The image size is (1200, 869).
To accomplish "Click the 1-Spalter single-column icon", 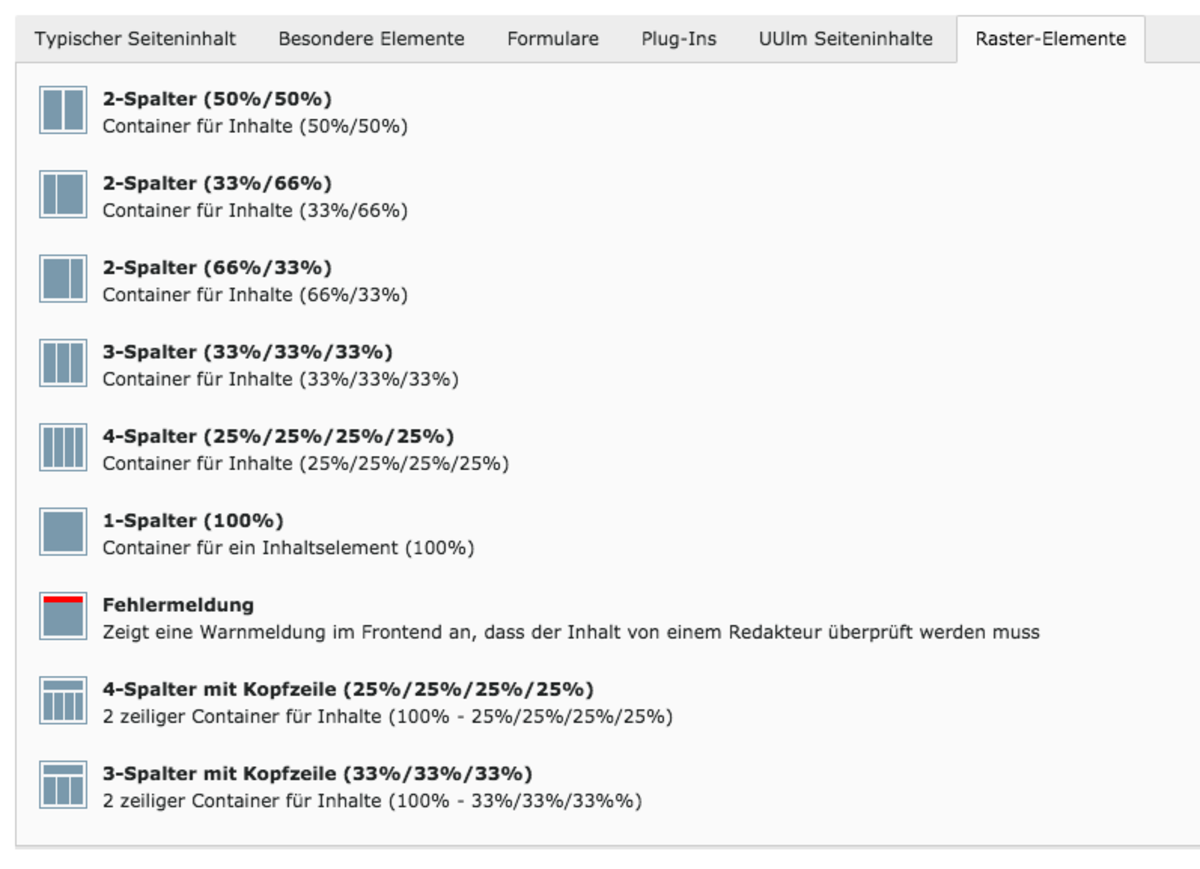I will click(x=63, y=532).
